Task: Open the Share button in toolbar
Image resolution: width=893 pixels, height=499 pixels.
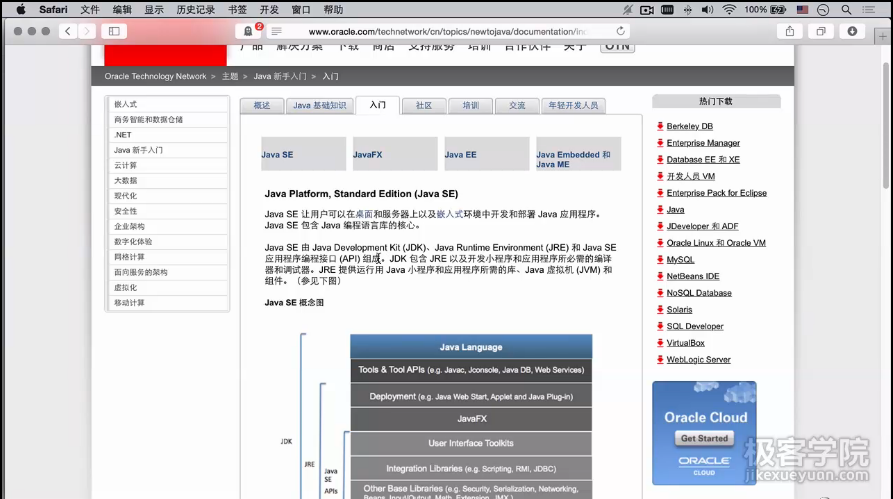Action: (x=789, y=31)
